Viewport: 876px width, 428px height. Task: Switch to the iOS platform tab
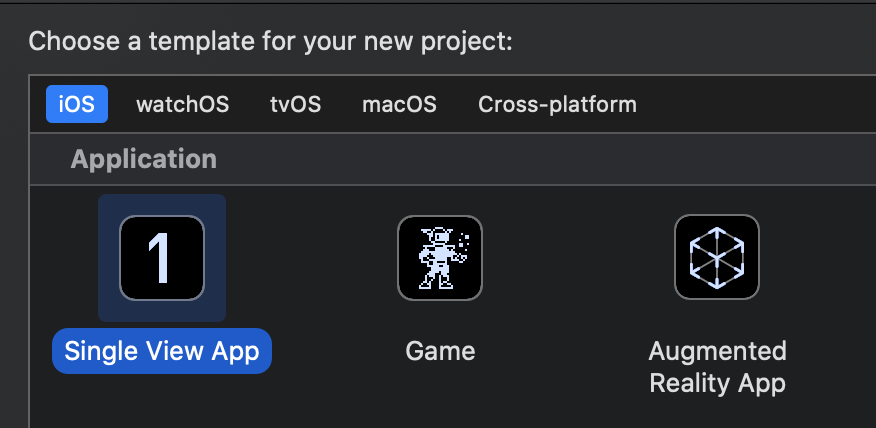[77, 104]
